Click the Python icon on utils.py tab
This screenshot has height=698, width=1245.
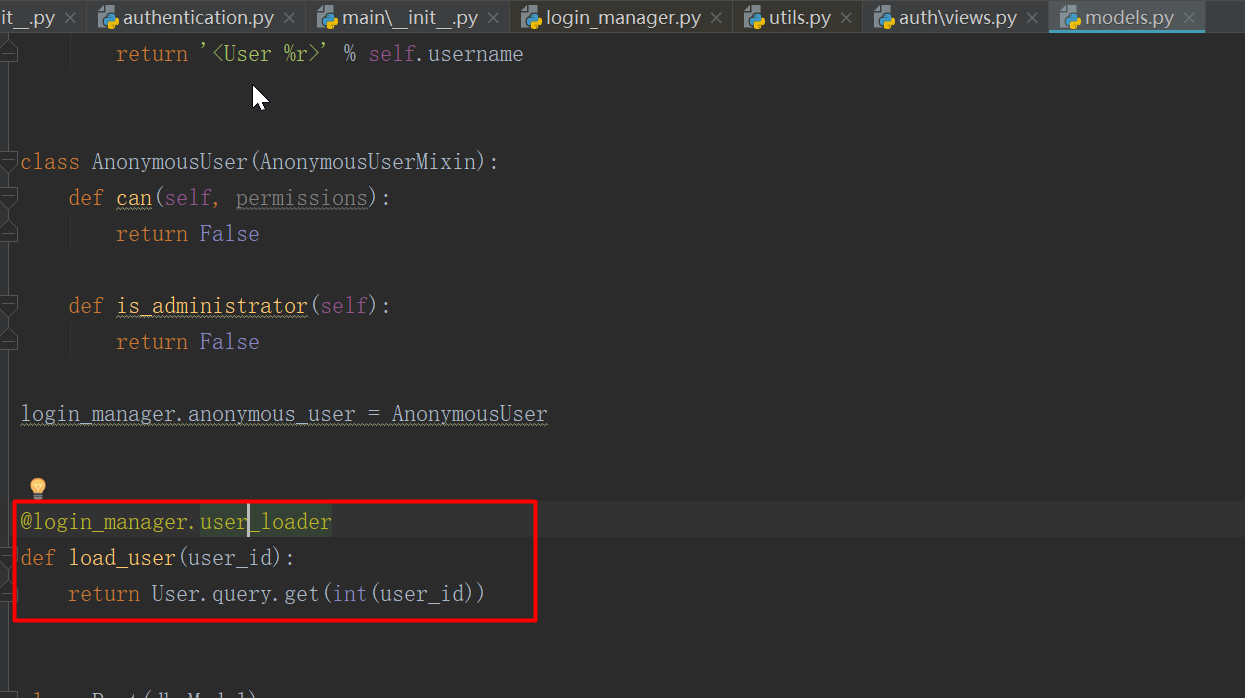coord(755,17)
